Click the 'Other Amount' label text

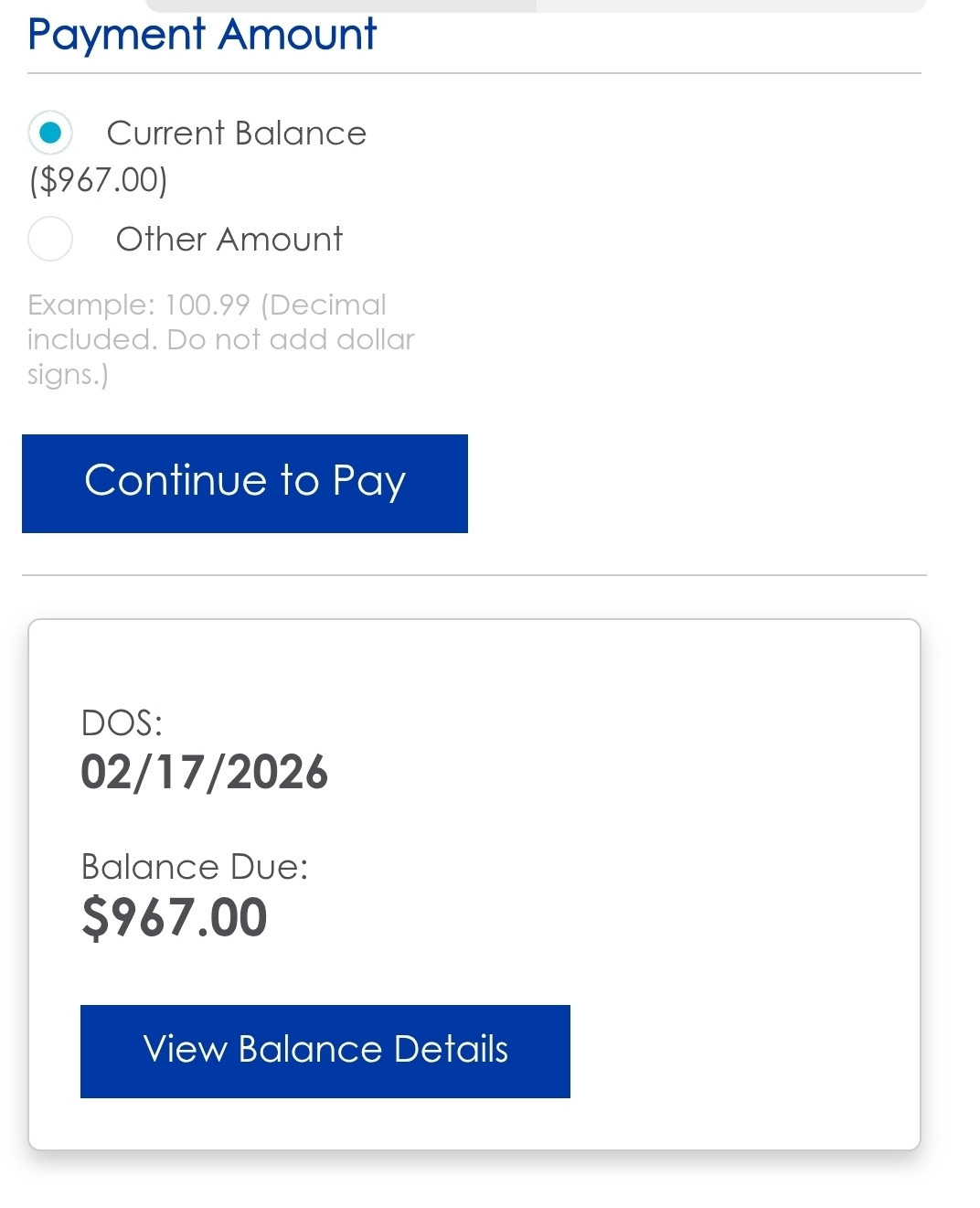[229, 240]
